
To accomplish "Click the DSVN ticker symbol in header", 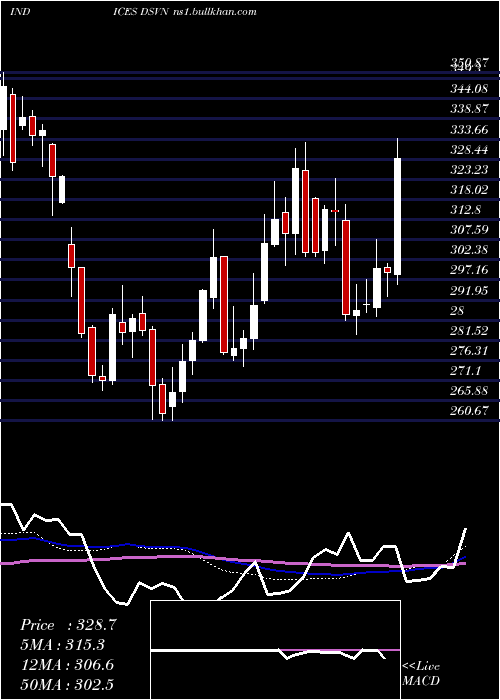I will [156, 12].
